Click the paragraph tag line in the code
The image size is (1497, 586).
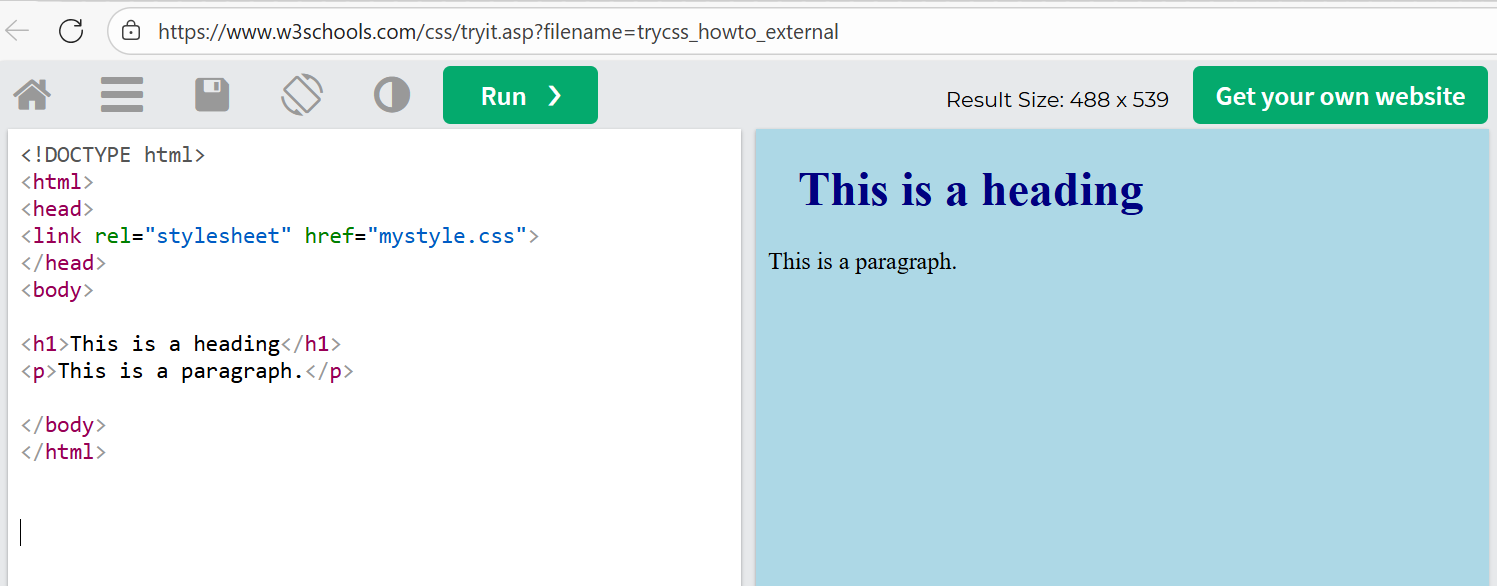point(187,371)
